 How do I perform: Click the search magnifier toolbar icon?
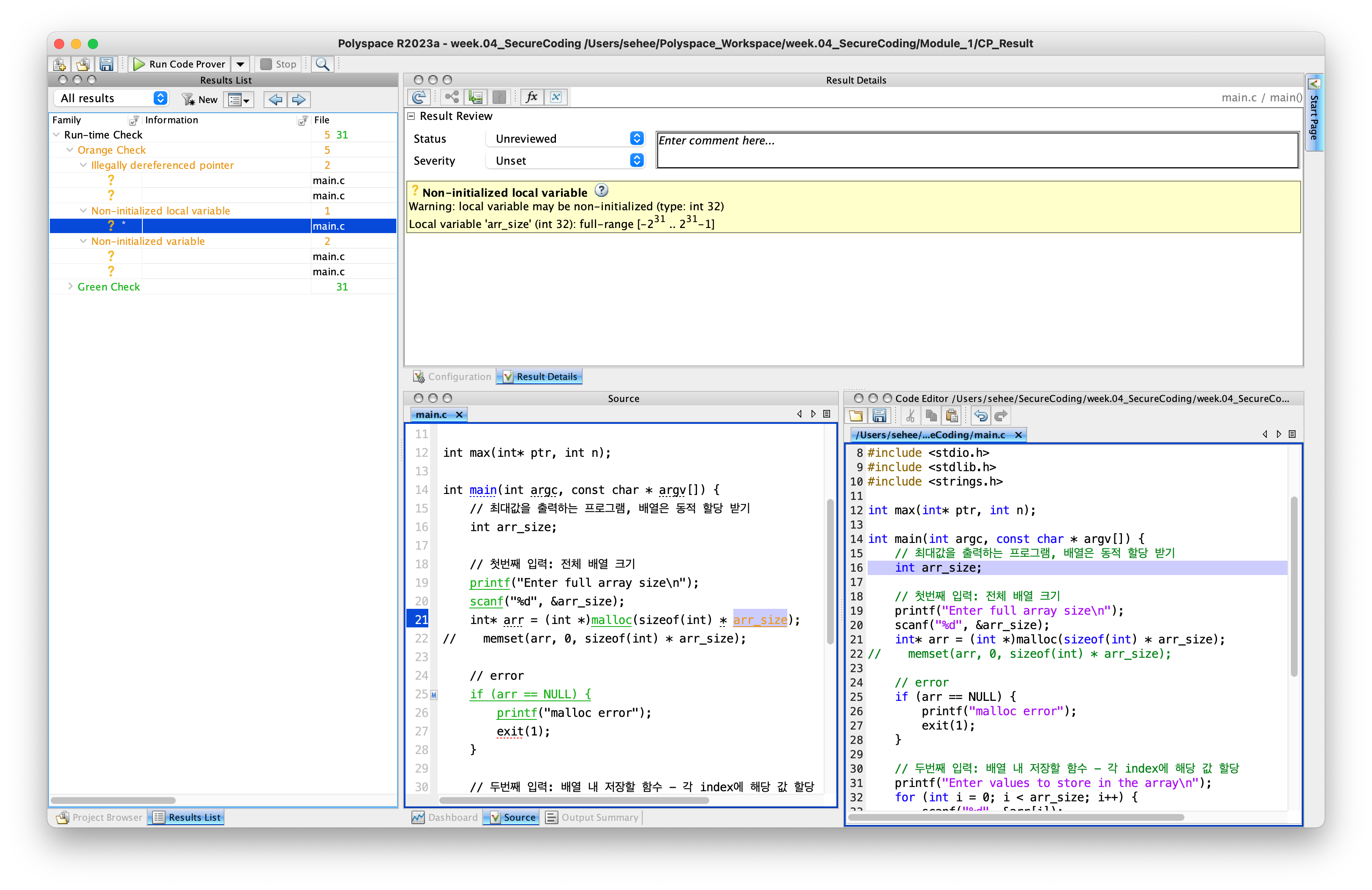coord(322,64)
